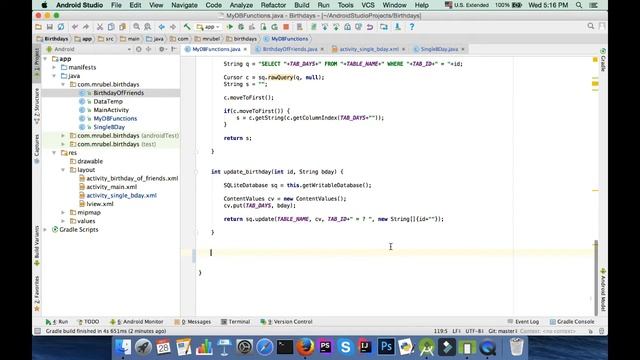The height and width of the screenshot is (360, 640).
Task: Click the Help question mark icon
Action: pos(412,27)
